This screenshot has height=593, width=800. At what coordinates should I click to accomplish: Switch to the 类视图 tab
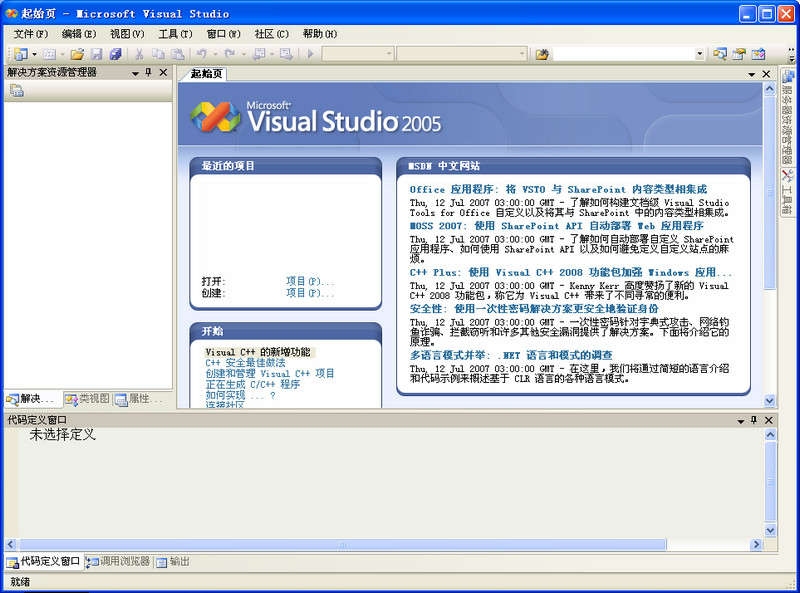point(87,399)
